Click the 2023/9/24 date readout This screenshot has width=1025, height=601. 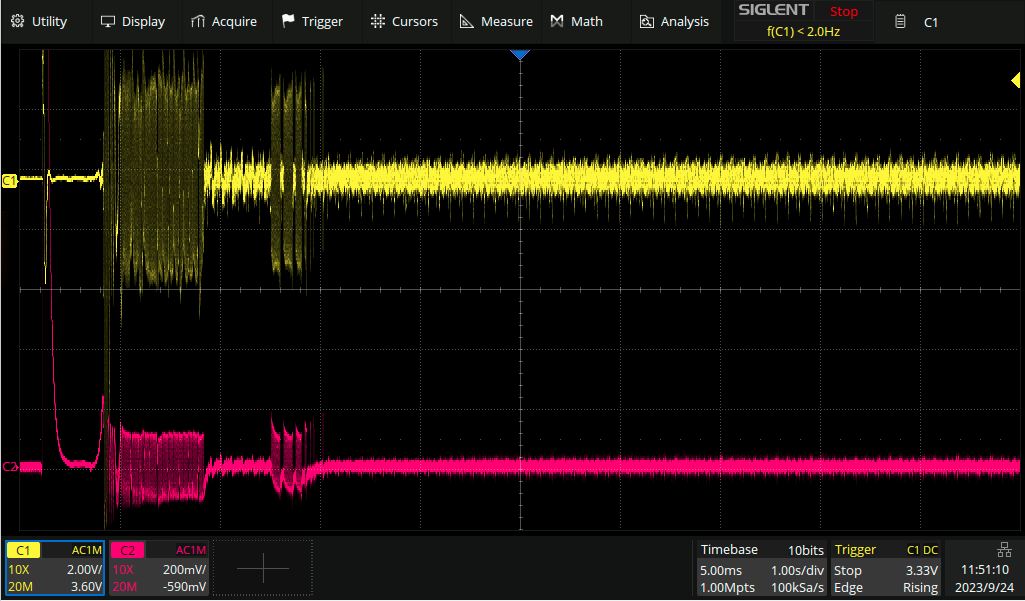(984, 587)
